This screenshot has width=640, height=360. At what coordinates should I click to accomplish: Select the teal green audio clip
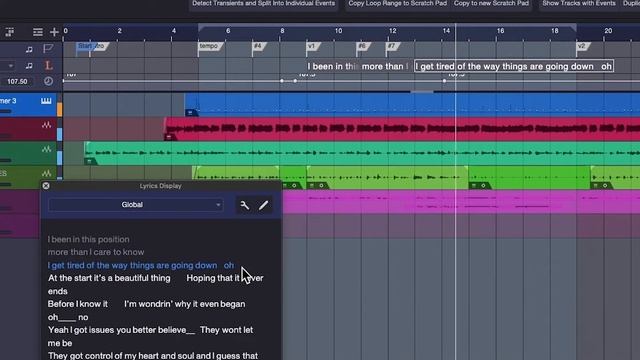362,153
